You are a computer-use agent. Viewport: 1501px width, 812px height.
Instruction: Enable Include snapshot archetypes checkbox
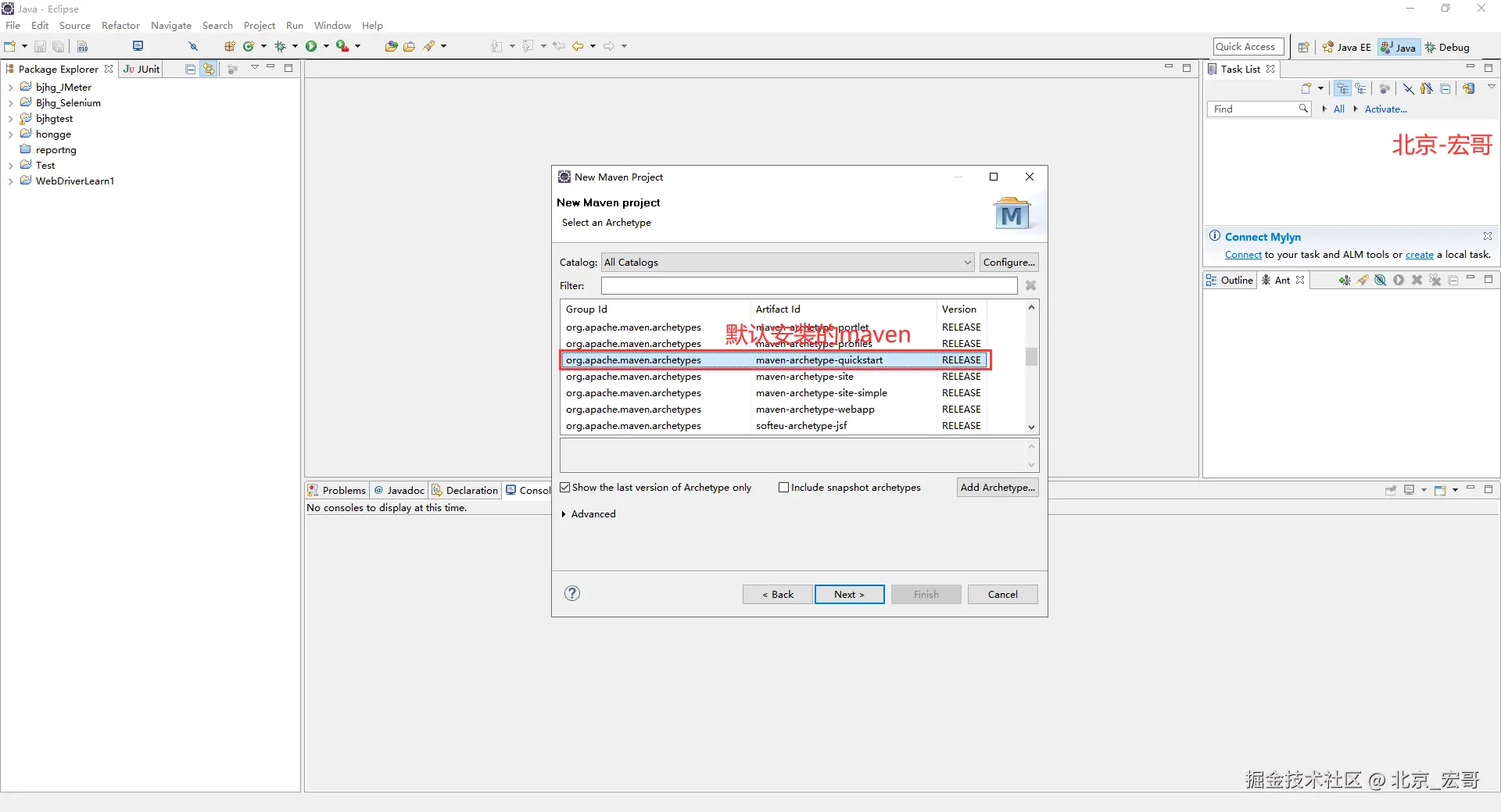pos(783,488)
